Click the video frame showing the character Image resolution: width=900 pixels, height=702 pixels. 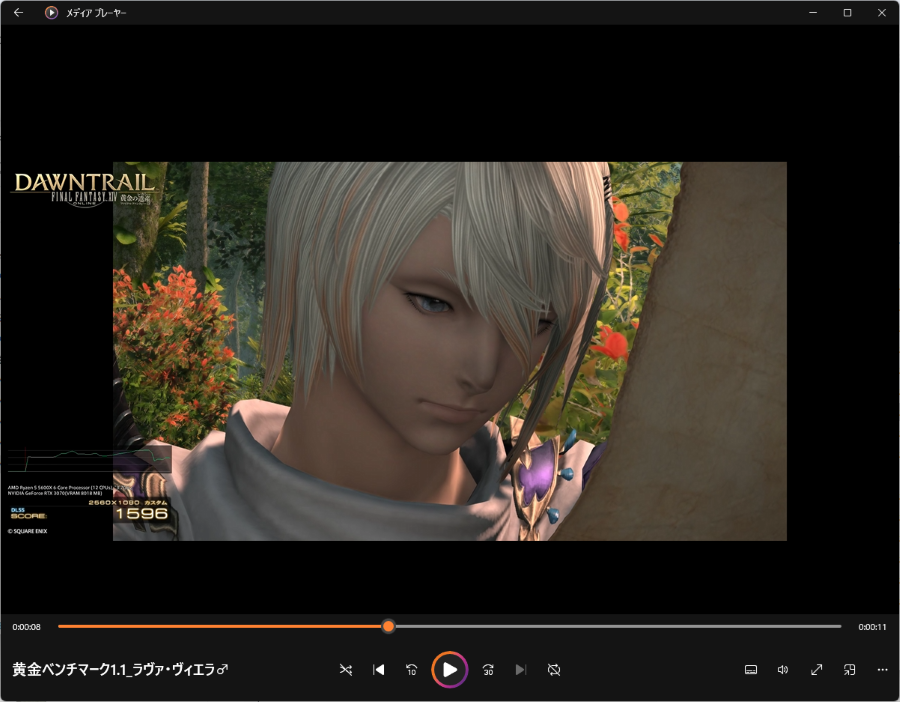coord(449,351)
